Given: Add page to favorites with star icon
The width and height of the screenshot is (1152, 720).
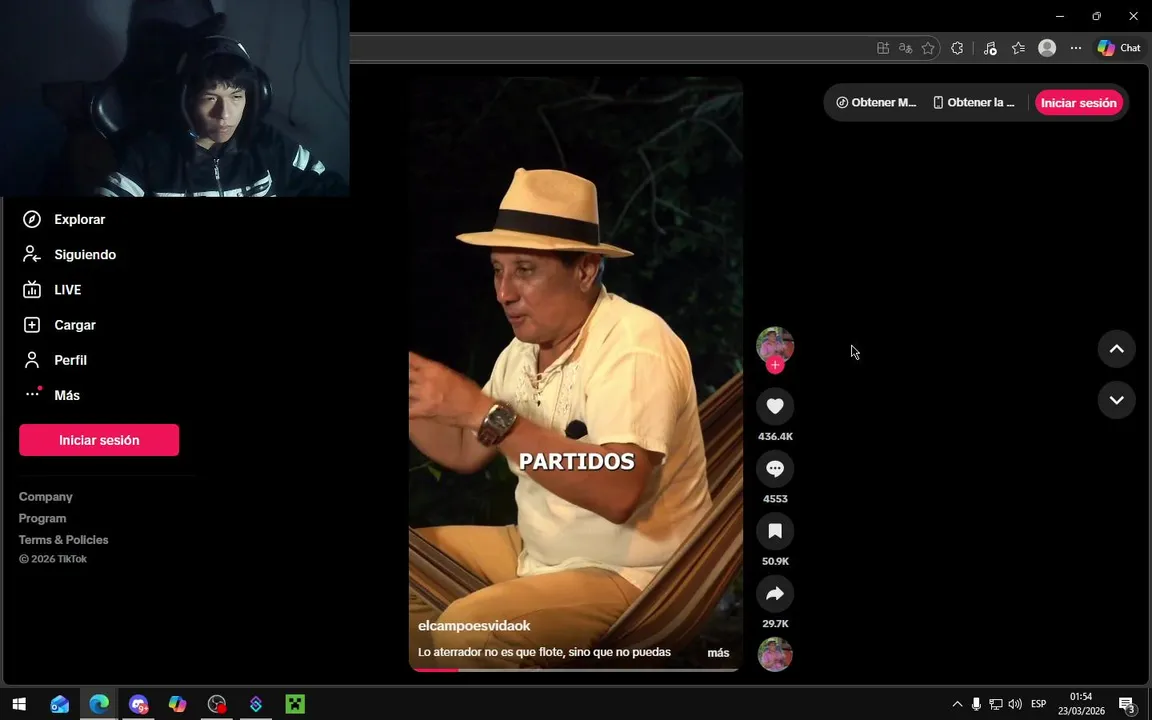Looking at the screenshot, I should coord(928,48).
